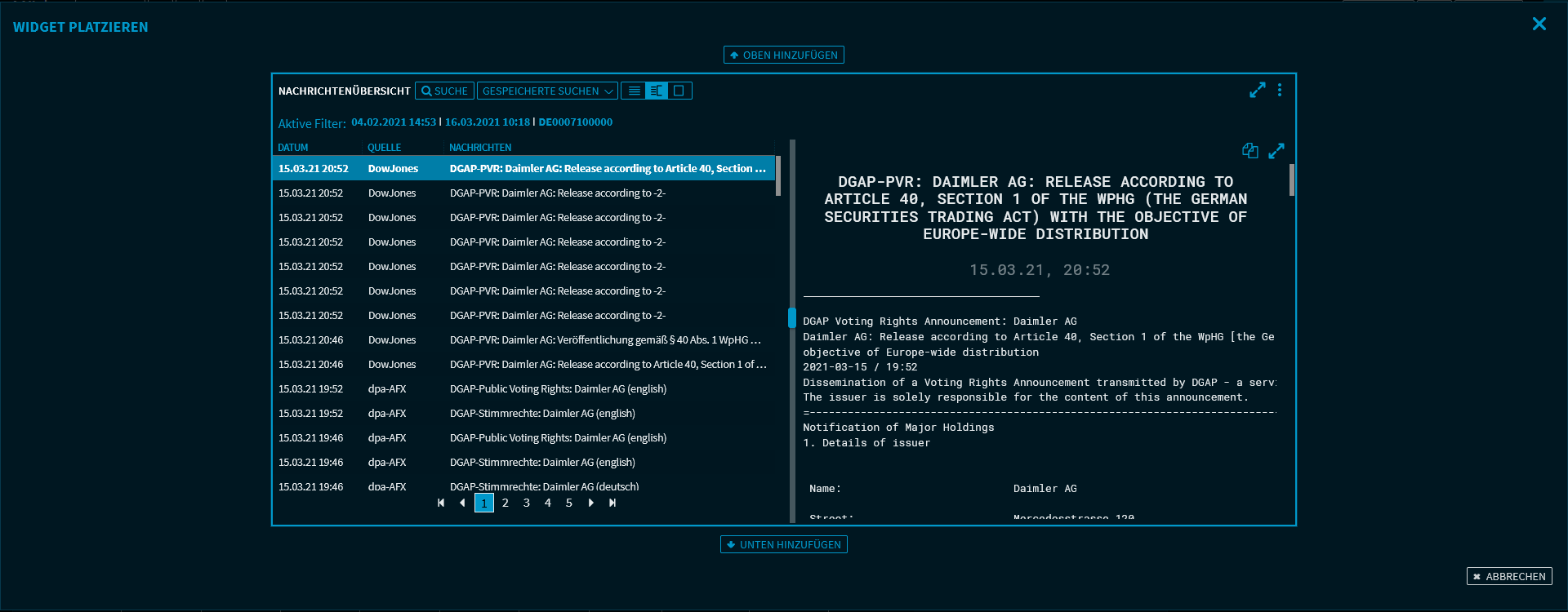The image size is (1568, 612).
Task: Switch to list-only view layout
Action: (634, 91)
